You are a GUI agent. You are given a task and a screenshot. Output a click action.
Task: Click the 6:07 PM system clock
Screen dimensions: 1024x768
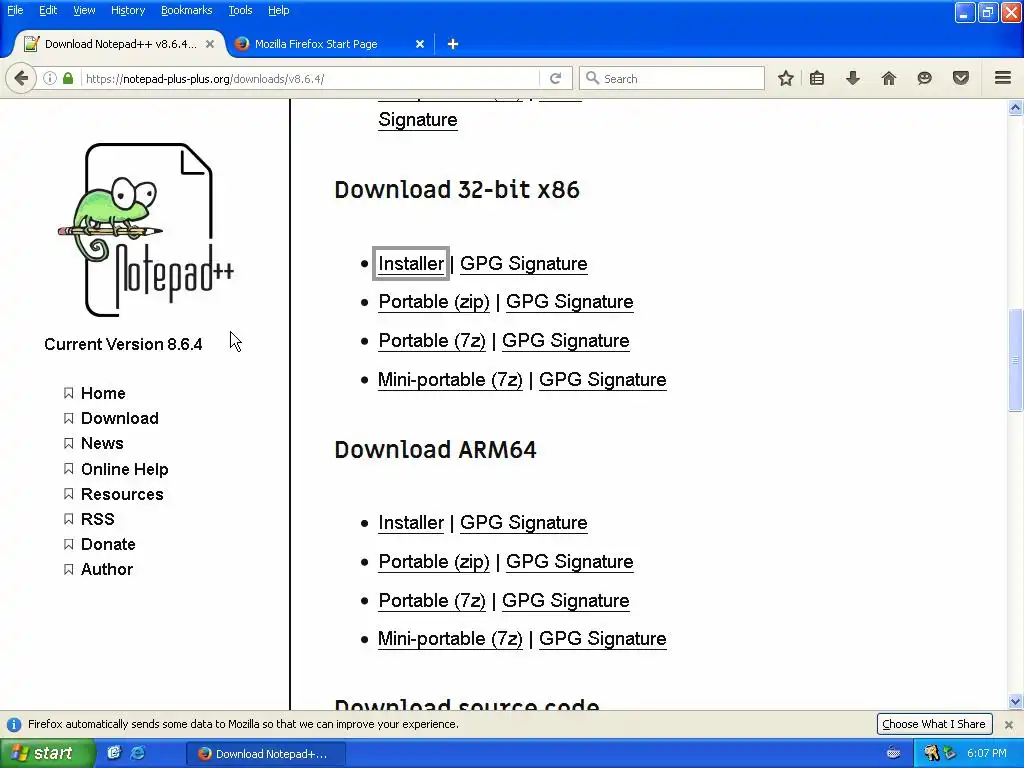[986, 753]
